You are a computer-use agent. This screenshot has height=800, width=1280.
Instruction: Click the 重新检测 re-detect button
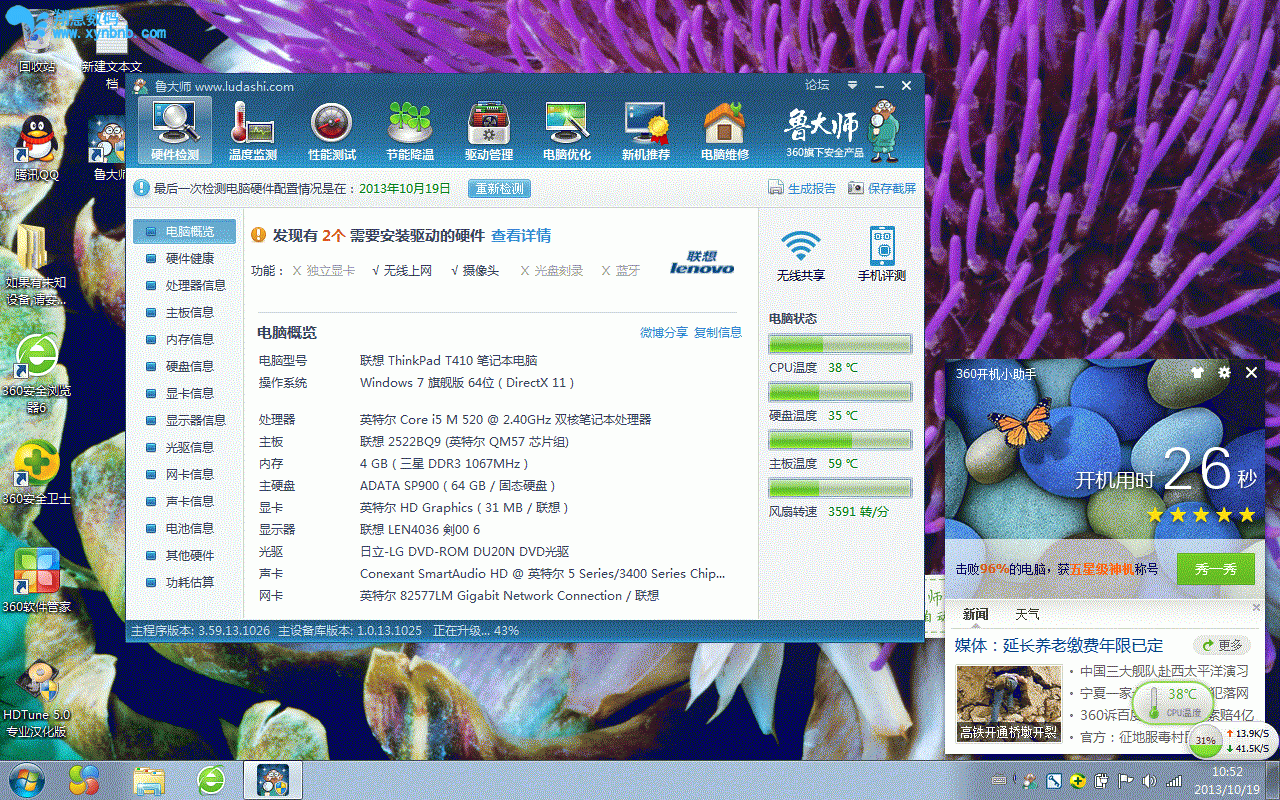click(500, 188)
